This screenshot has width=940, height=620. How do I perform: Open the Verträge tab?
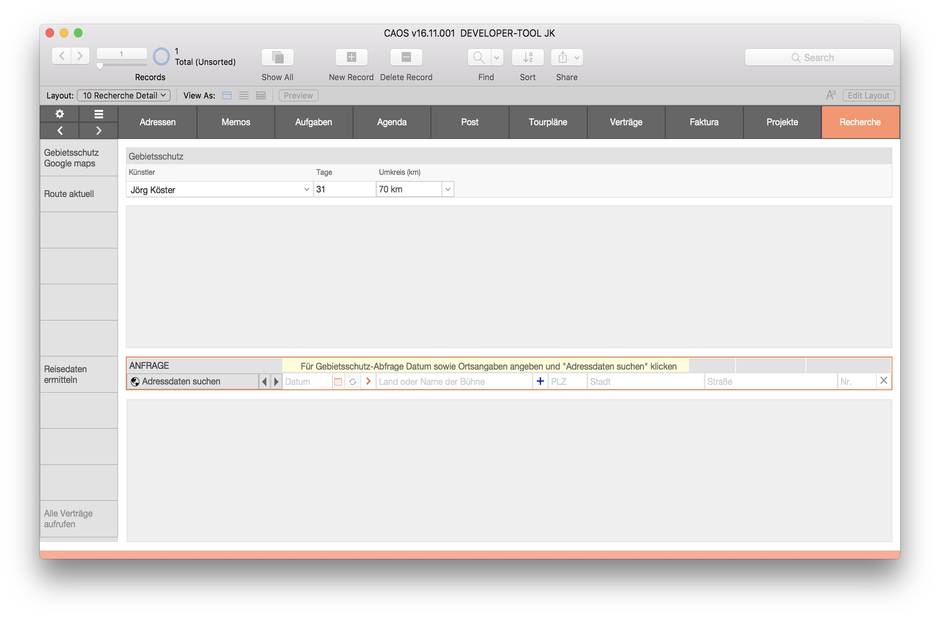[626, 122]
